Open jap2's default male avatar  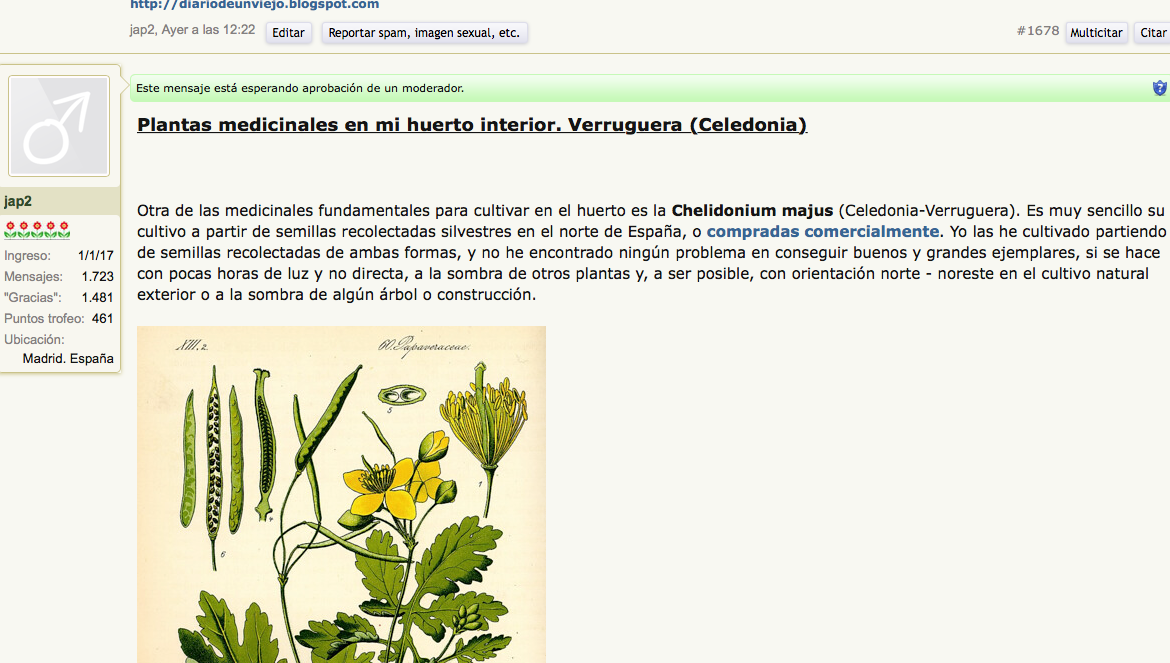(x=59, y=126)
